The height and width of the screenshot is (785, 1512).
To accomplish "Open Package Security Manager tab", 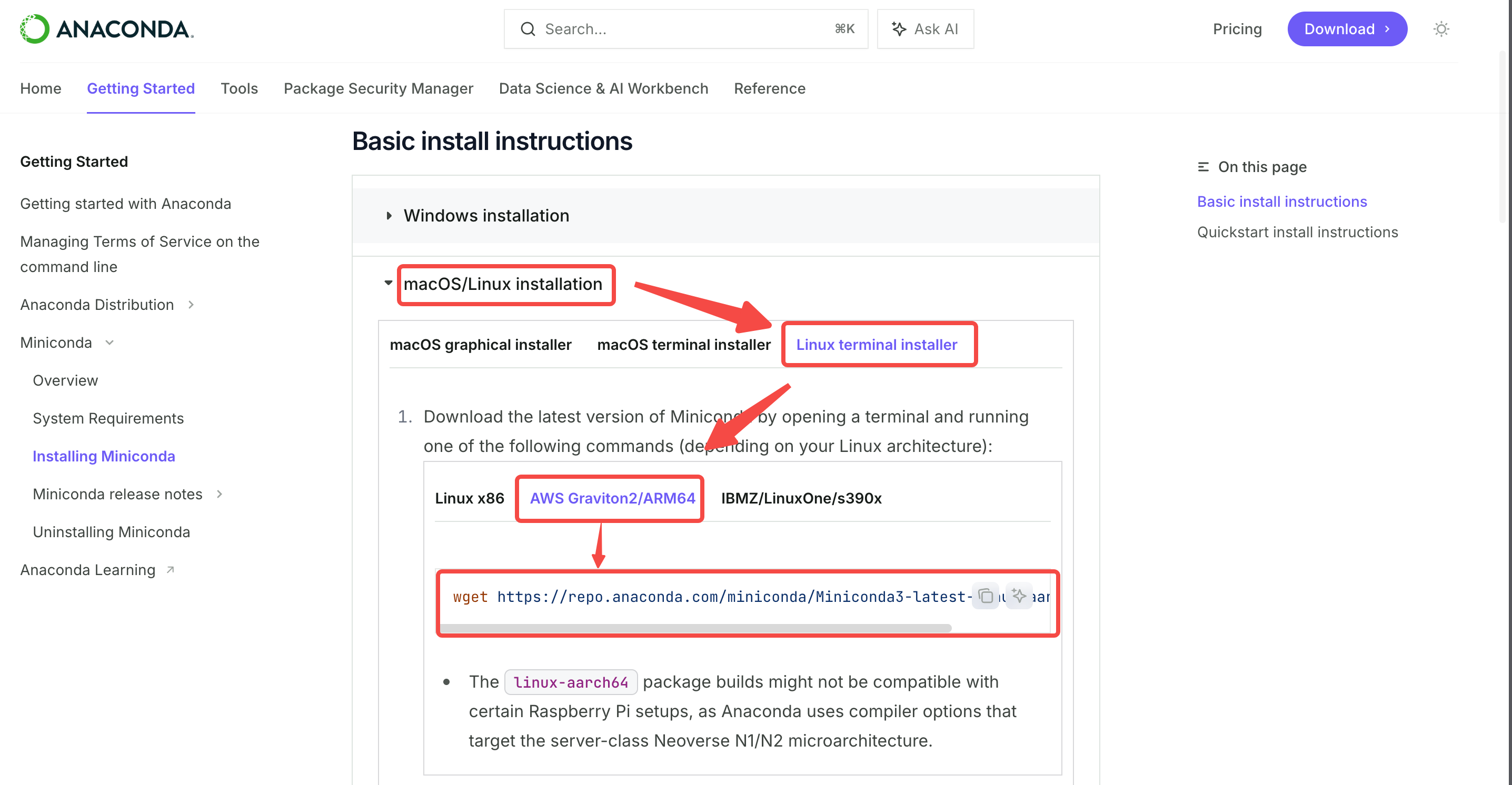I will pos(378,88).
